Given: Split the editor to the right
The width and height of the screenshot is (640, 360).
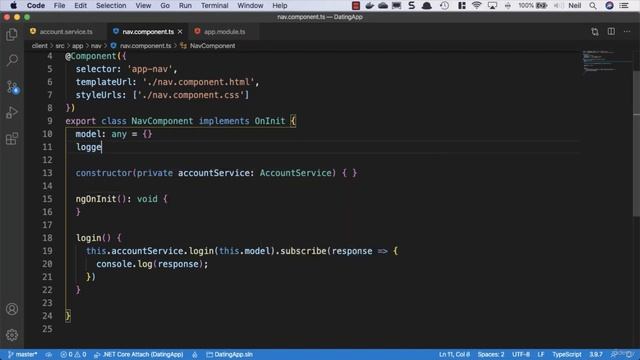Looking at the screenshot, I should (x=611, y=31).
